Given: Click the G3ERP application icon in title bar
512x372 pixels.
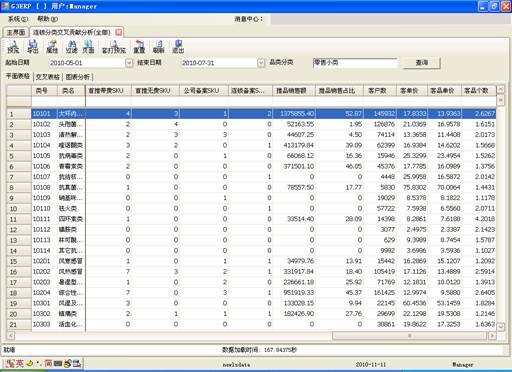Looking at the screenshot, I should coord(5,6).
